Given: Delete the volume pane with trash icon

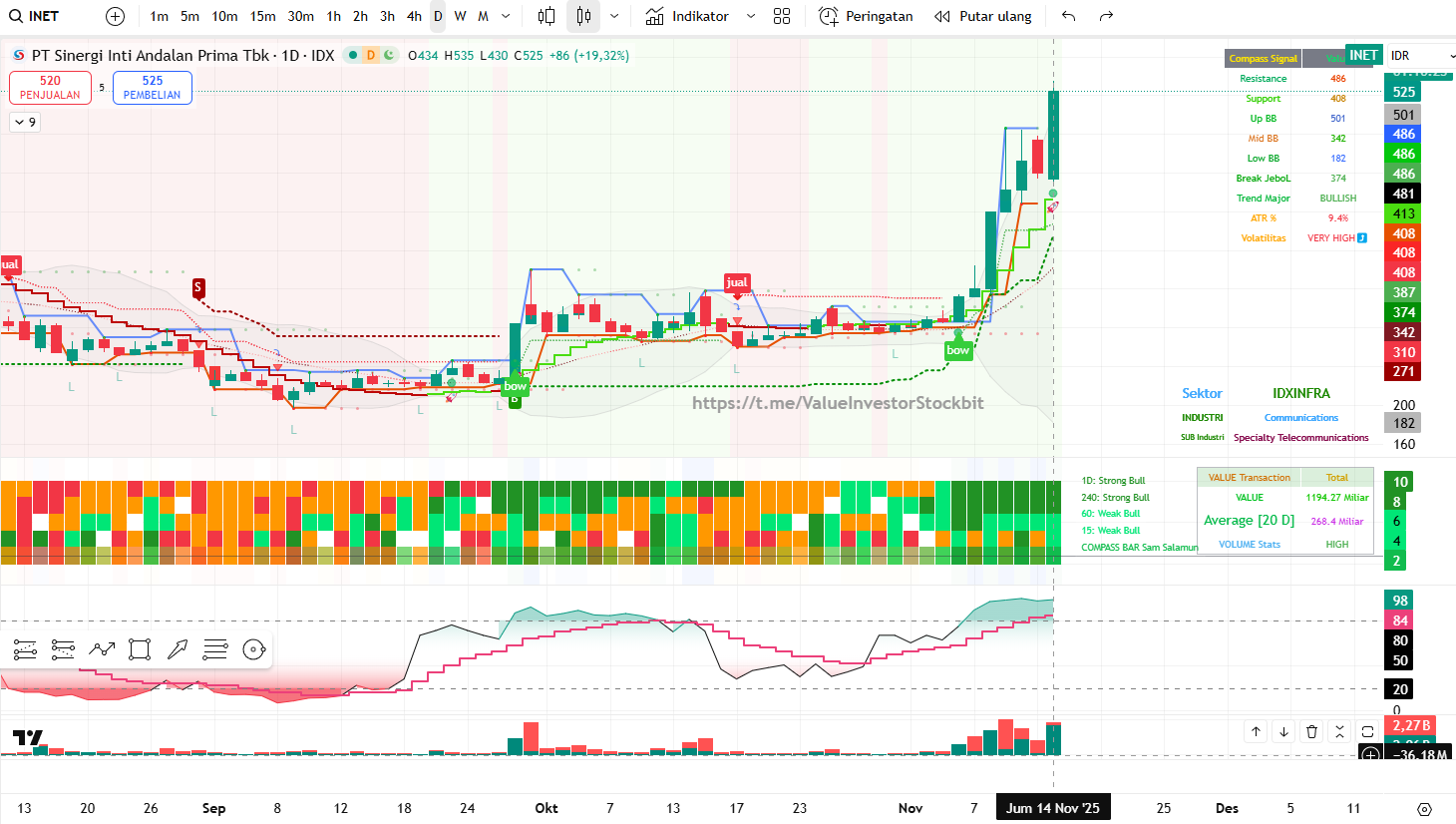Looking at the screenshot, I should point(1311,731).
